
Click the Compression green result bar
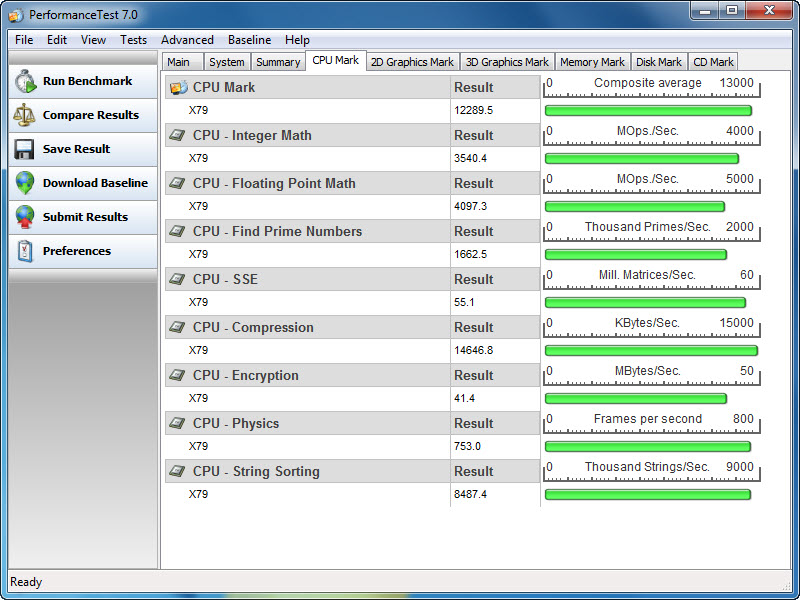click(x=651, y=350)
